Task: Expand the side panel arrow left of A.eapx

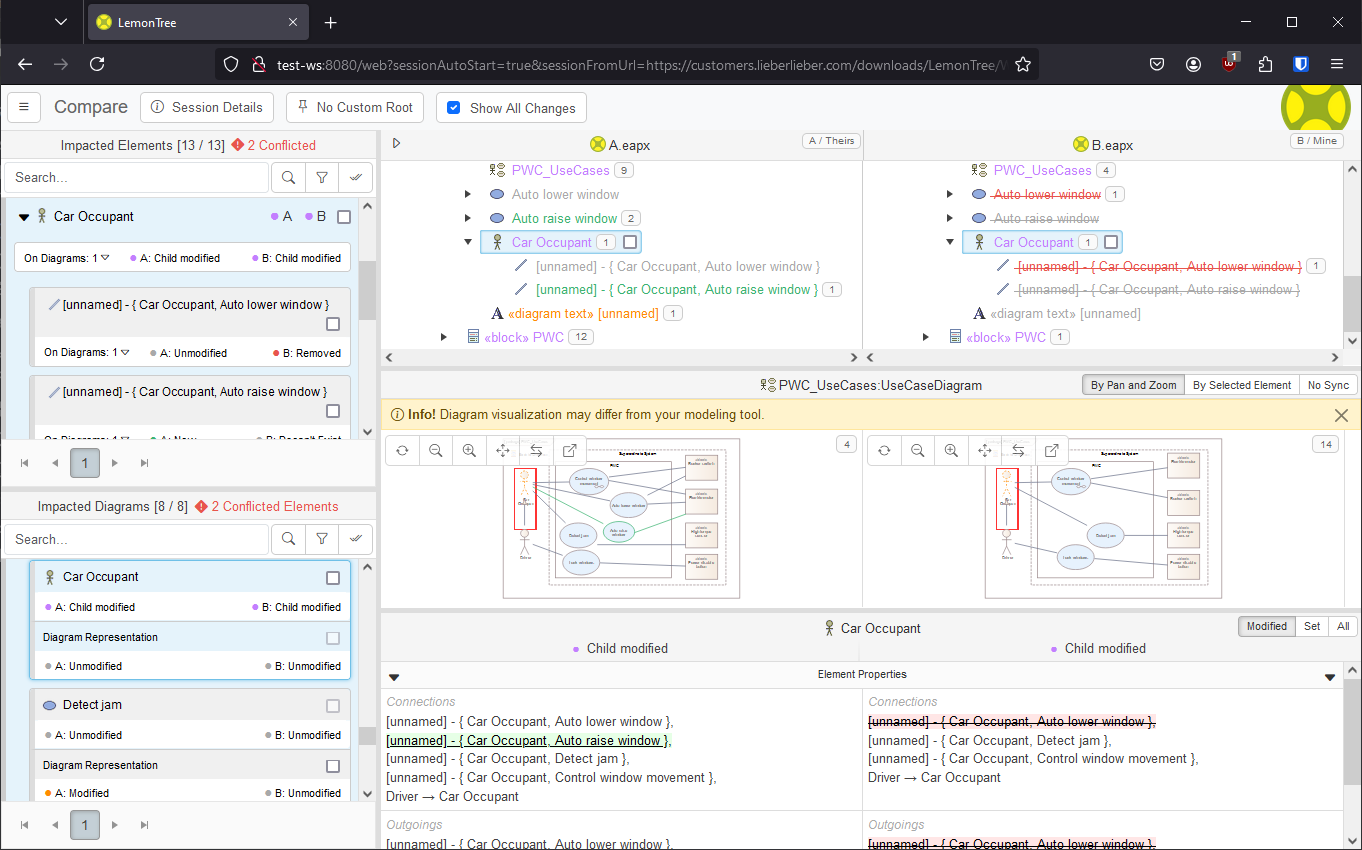Action: 396,144
